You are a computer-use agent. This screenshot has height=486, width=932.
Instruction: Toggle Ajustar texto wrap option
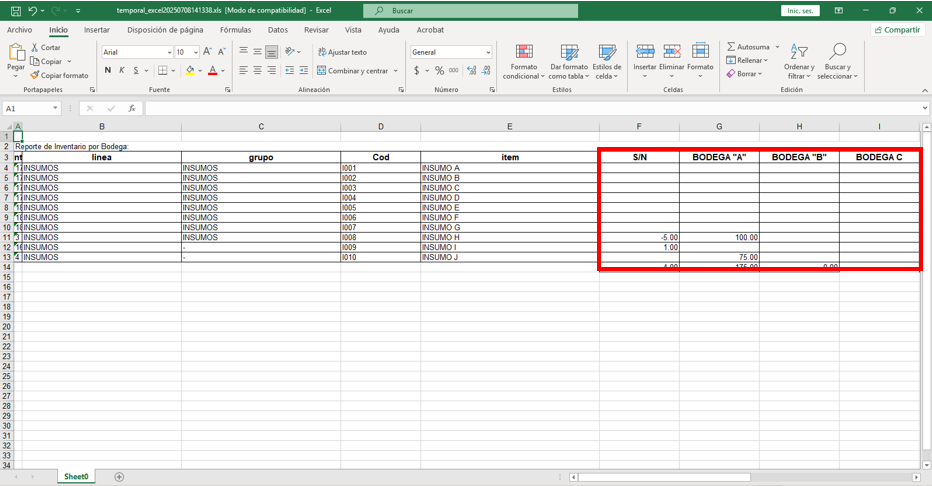342,52
